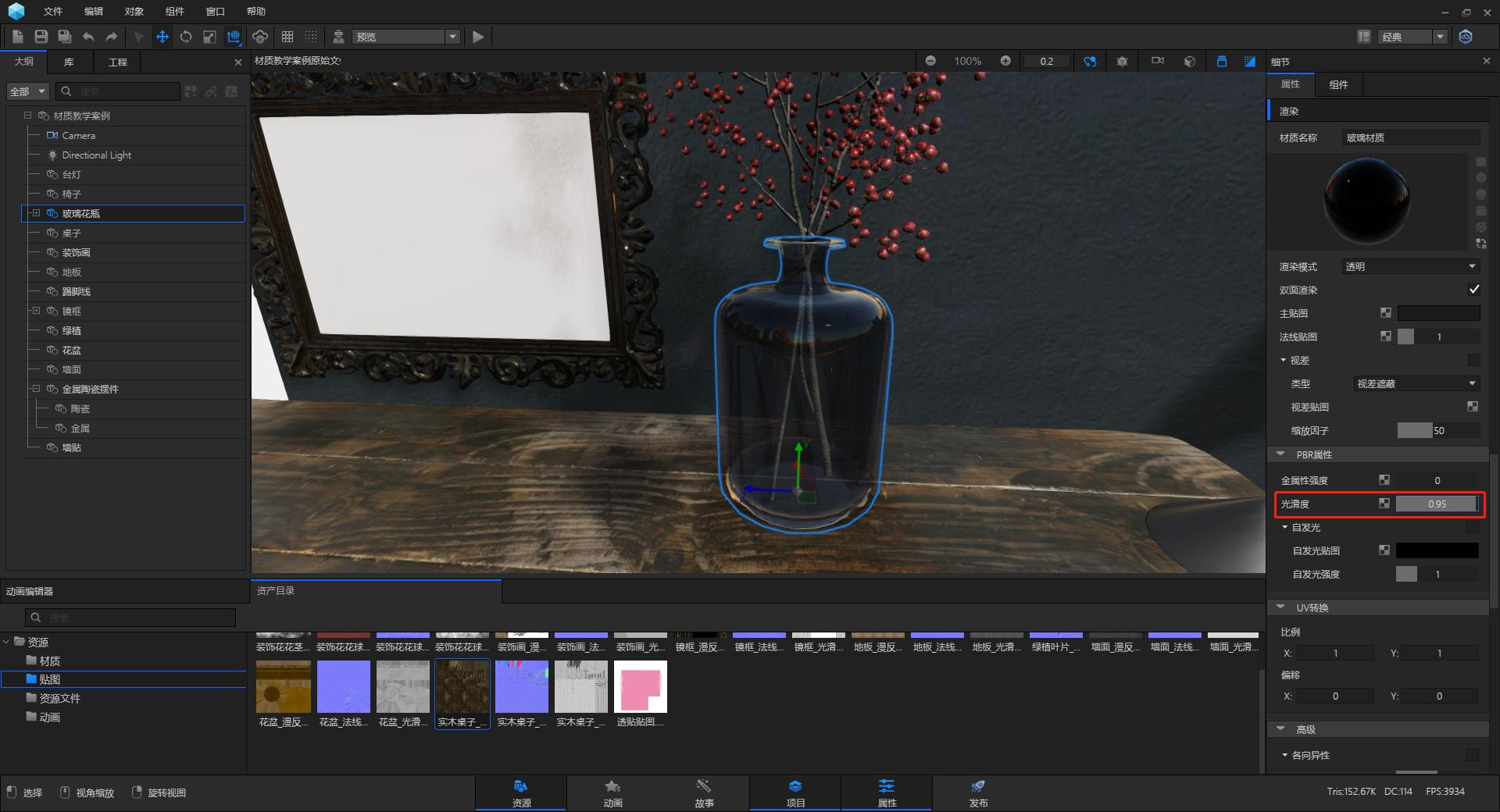Screen dimensions: 1500x812
Task: Open the 资源 bottom bar panel
Action: click(x=521, y=792)
